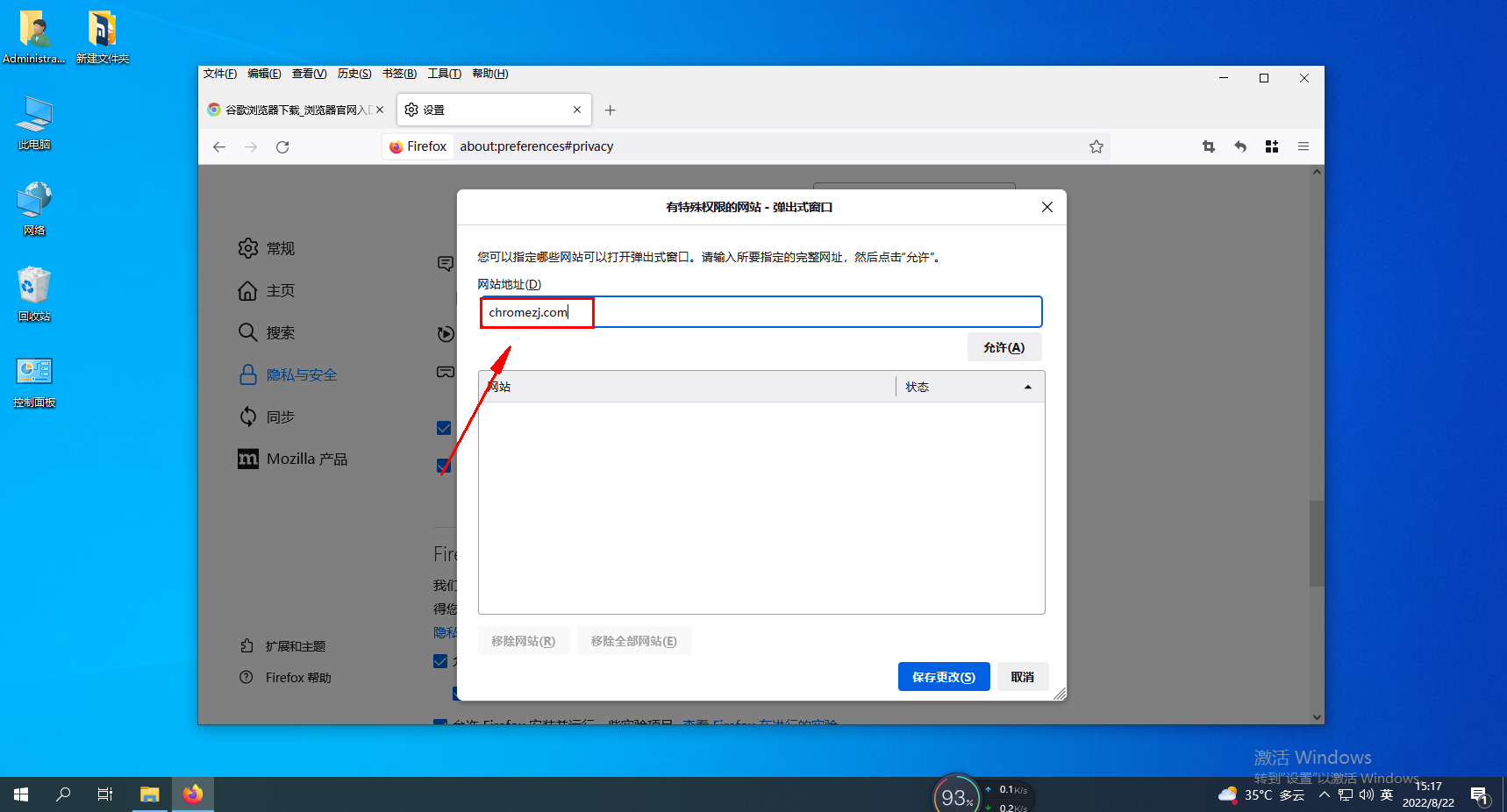Open the Firefox hamburger menu
Viewport: 1507px width, 812px height.
(1303, 146)
